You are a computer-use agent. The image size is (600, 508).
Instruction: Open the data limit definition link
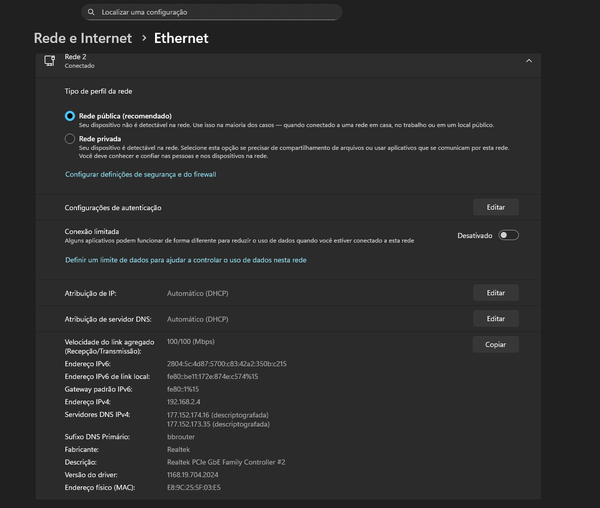click(x=185, y=259)
